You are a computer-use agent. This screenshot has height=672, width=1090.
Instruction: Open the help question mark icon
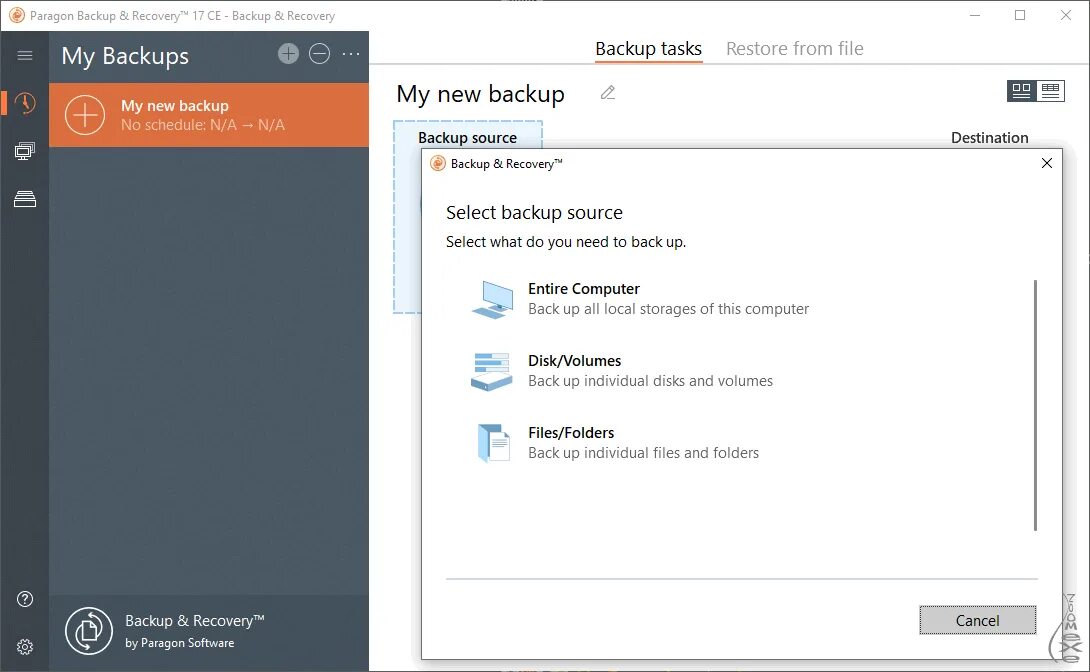(25, 599)
